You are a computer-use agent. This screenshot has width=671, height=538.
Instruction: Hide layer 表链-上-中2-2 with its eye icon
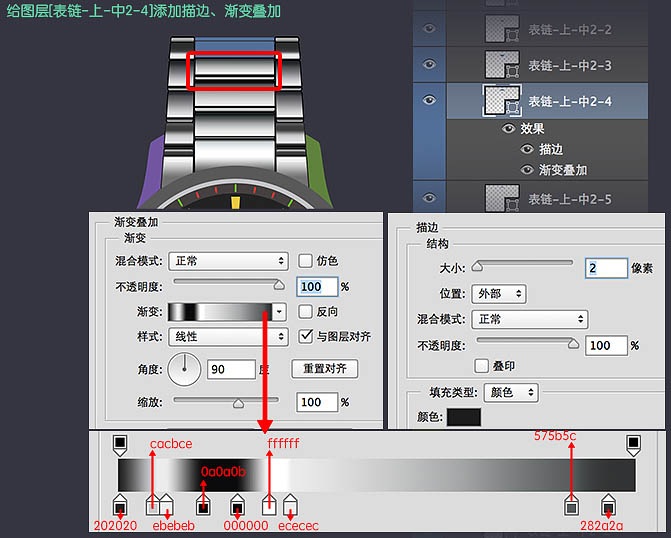(429, 29)
